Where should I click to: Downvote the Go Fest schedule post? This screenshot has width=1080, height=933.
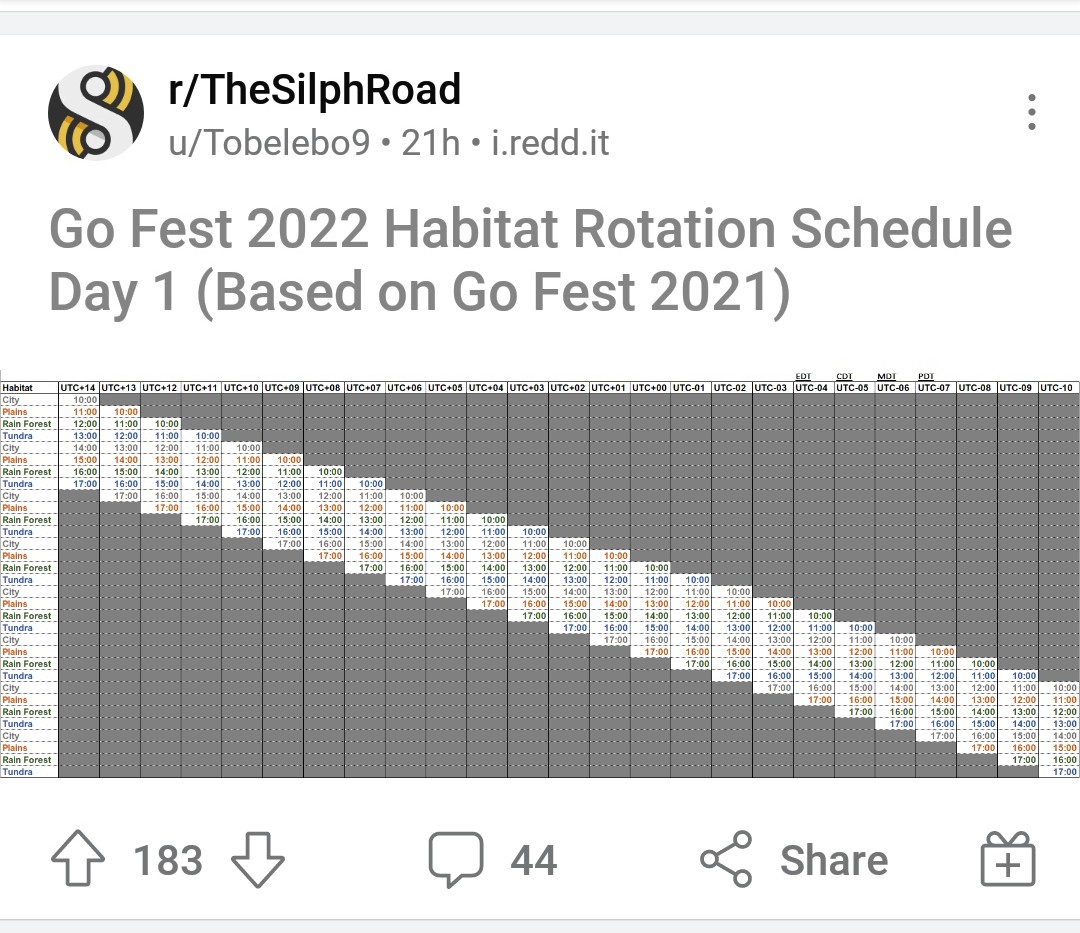258,859
